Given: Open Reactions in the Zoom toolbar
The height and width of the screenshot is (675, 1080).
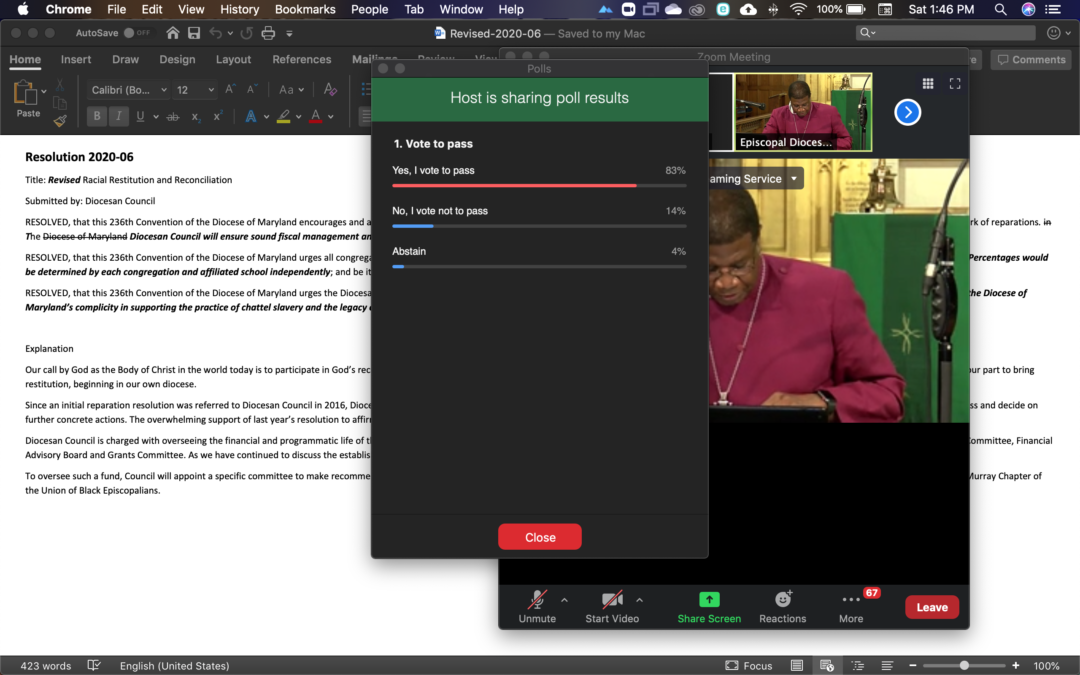Looking at the screenshot, I should 782,607.
